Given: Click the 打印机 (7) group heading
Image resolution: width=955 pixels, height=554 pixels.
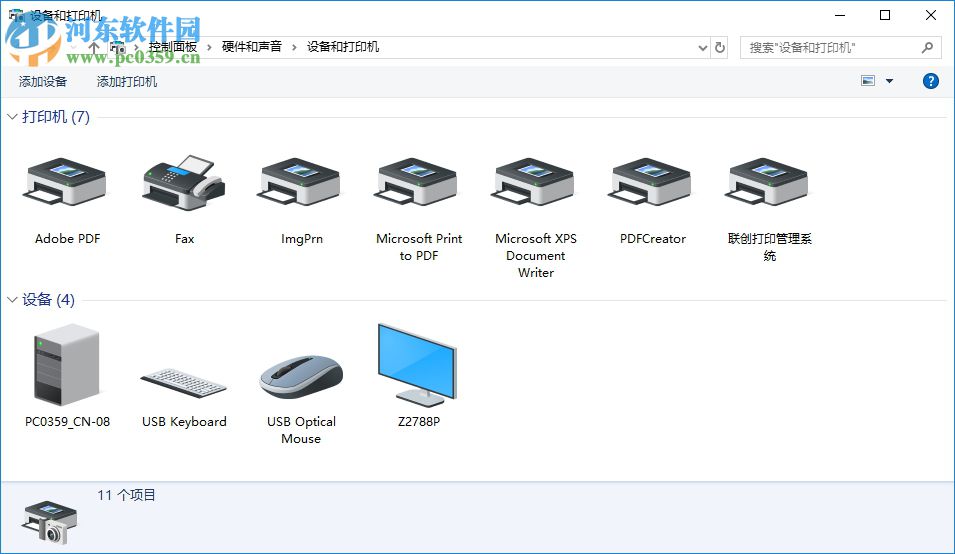Looking at the screenshot, I should point(56,116).
